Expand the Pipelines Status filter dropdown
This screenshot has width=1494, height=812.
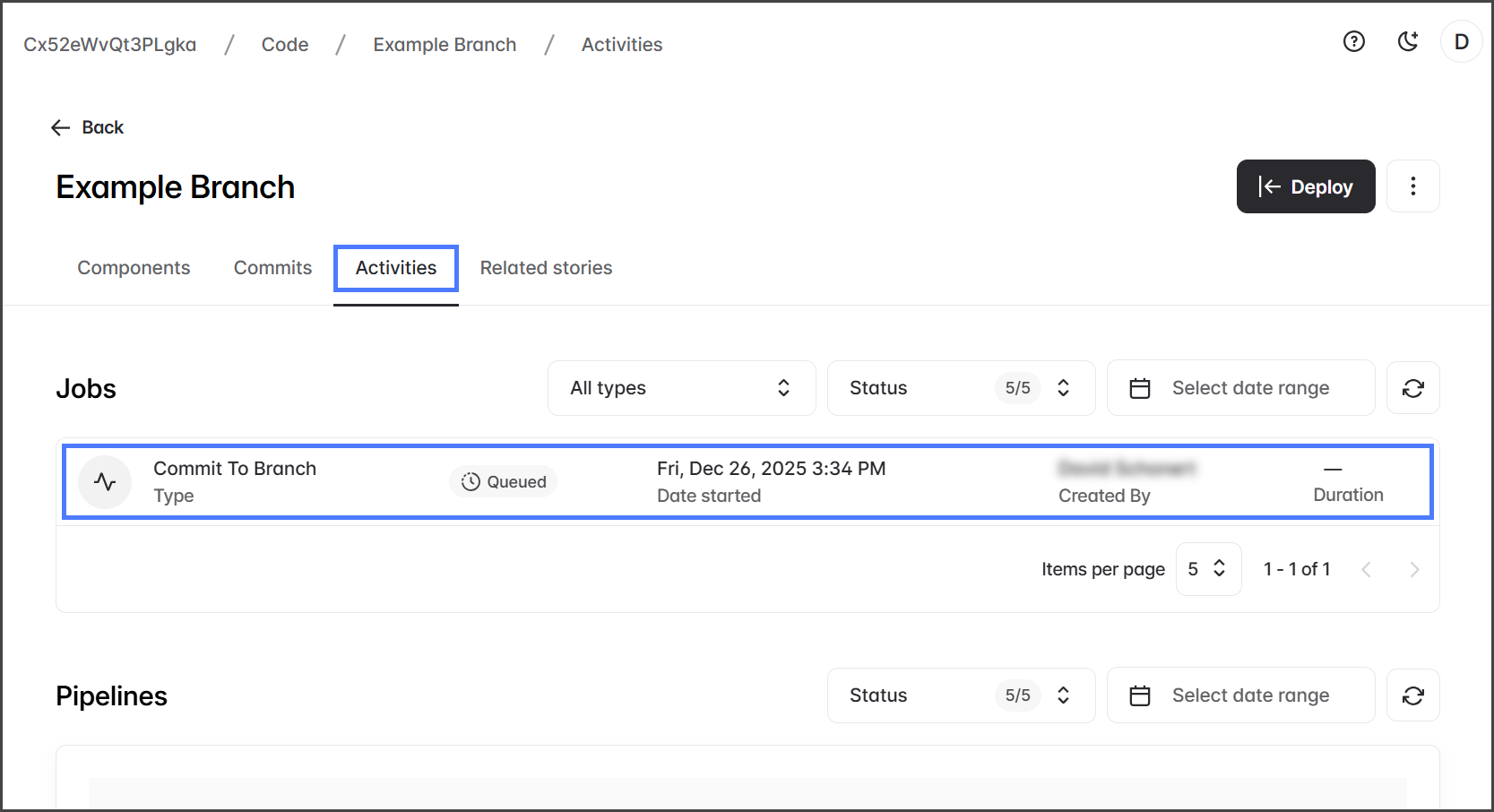click(961, 695)
